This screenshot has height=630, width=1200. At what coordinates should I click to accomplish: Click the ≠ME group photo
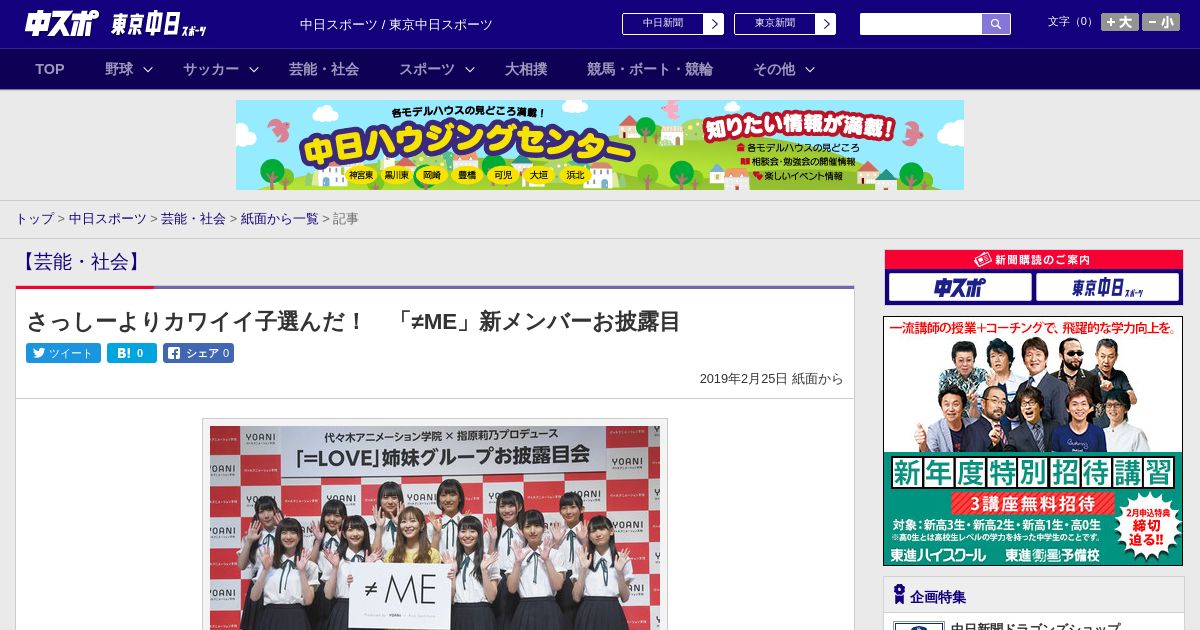point(435,527)
